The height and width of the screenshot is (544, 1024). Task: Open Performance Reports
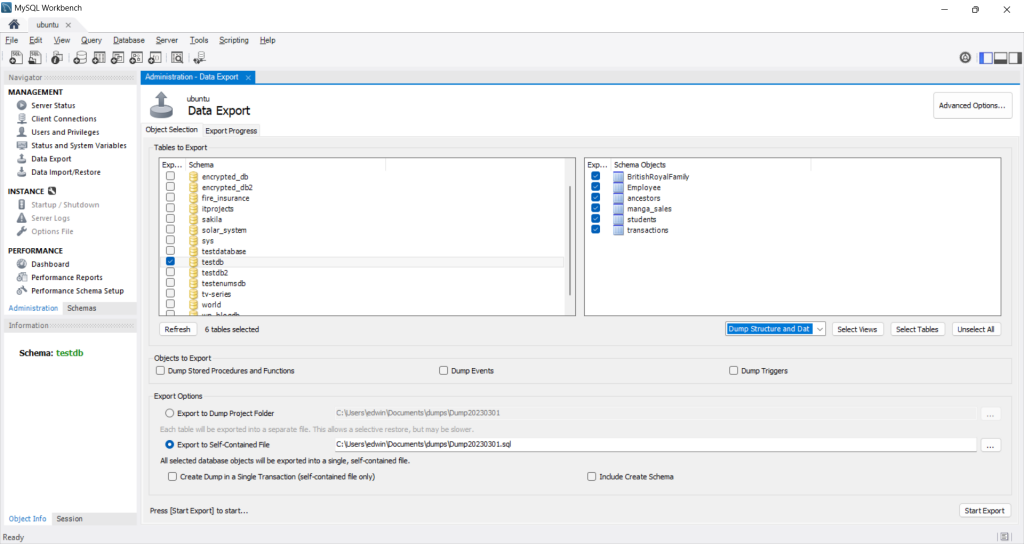coord(67,278)
